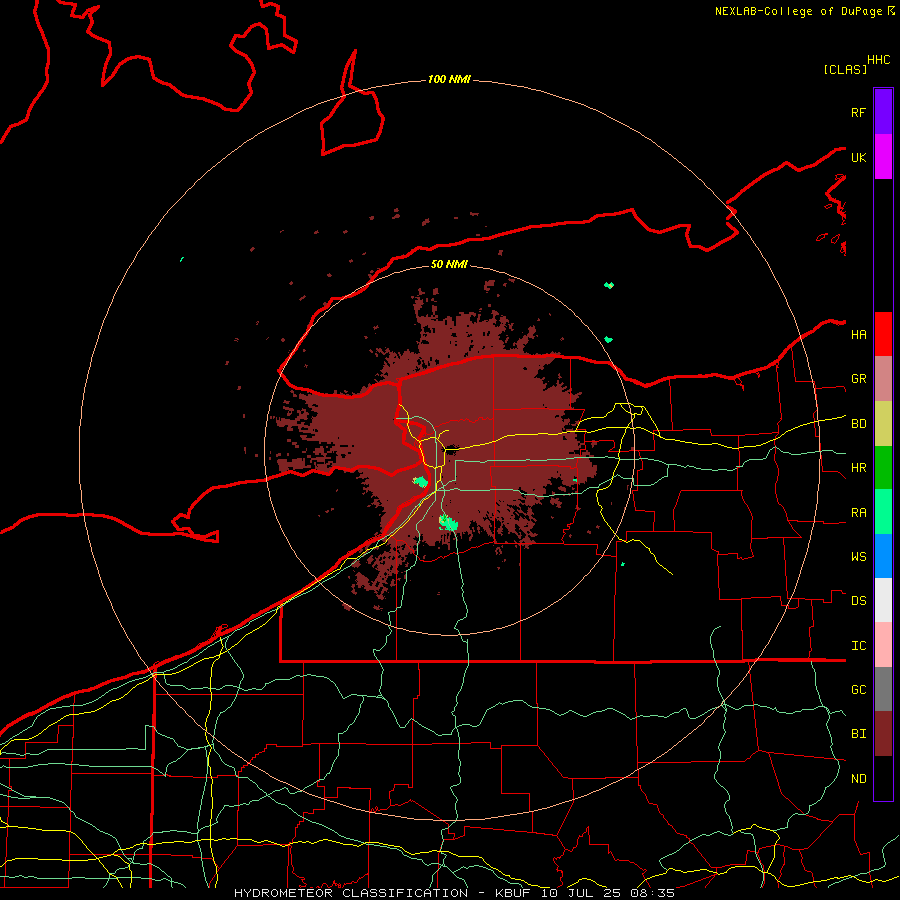Image resolution: width=900 pixels, height=900 pixels.
Task: Click the GC gray legend swatch
Action: [883, 689]
